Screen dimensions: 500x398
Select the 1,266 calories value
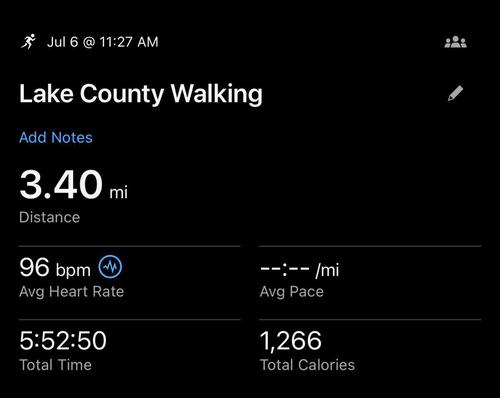point(291,341)
